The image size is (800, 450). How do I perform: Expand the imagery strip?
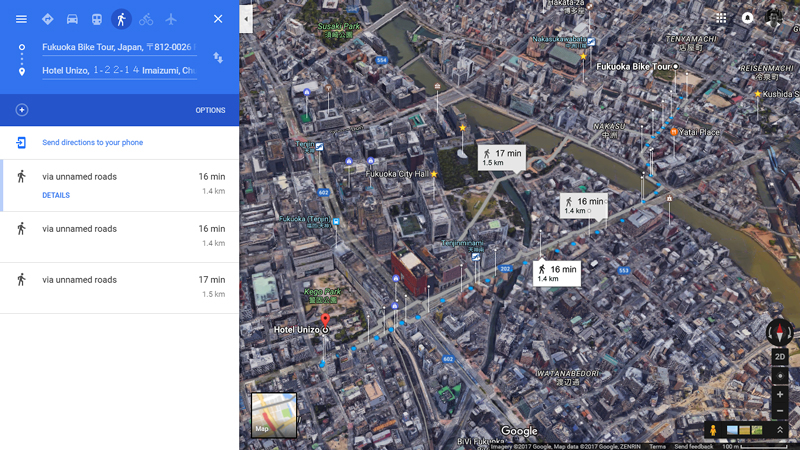click(x=780, y=430)
